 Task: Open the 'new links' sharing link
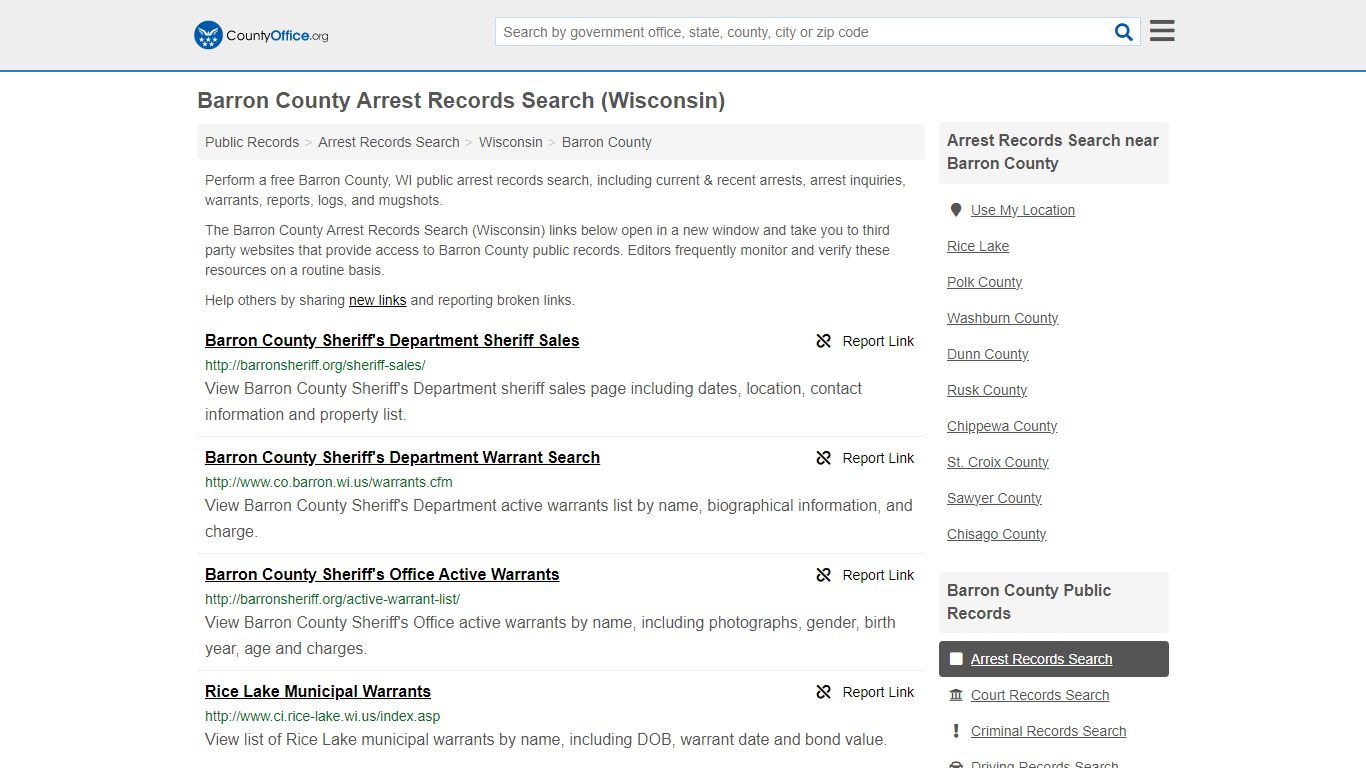[x=377, y=300]
